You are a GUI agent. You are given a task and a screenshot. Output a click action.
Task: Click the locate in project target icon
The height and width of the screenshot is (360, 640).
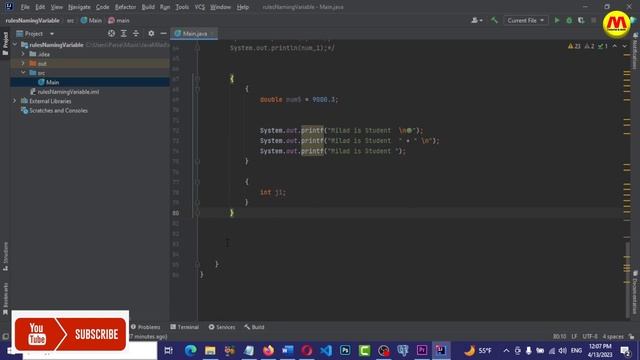(111, 33)
